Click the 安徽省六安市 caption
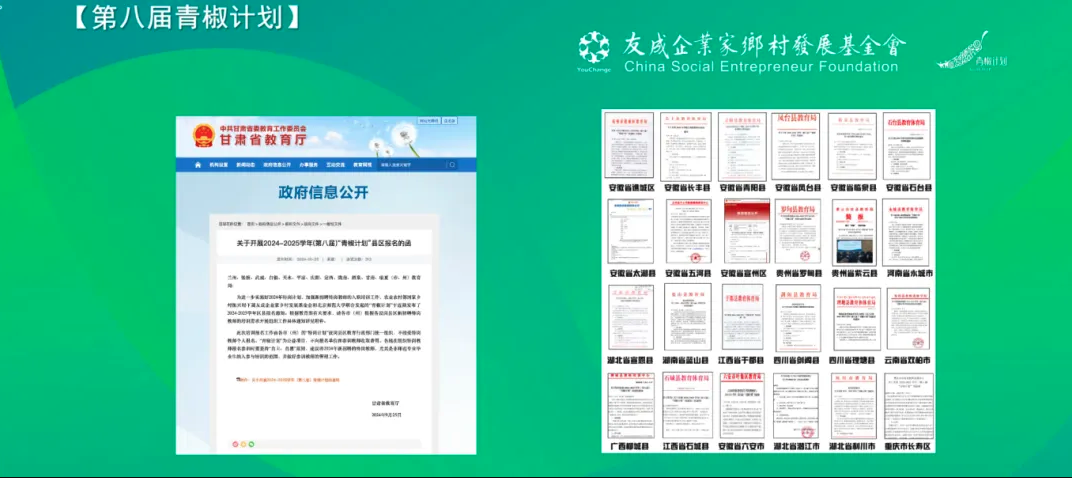Screen dimensions: 1072x478 click(x=741, y=447)
